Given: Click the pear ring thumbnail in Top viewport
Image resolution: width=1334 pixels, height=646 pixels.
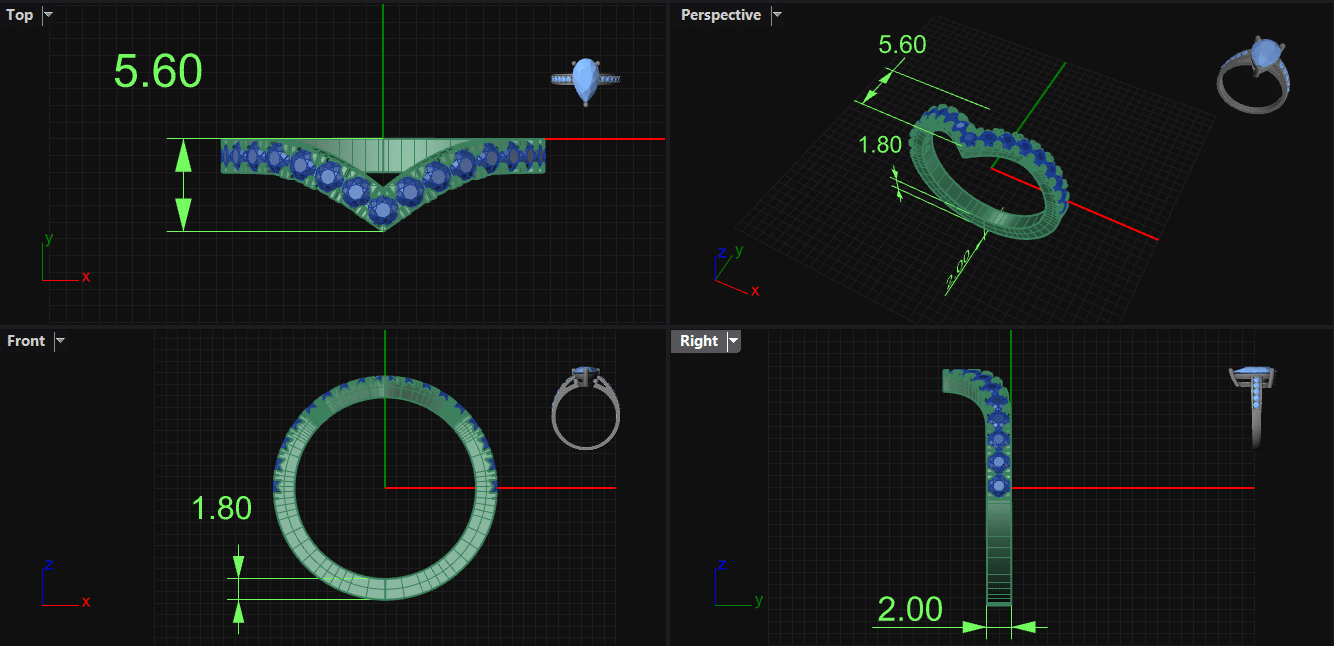Looking at the screenshot, I should (586, 81).
